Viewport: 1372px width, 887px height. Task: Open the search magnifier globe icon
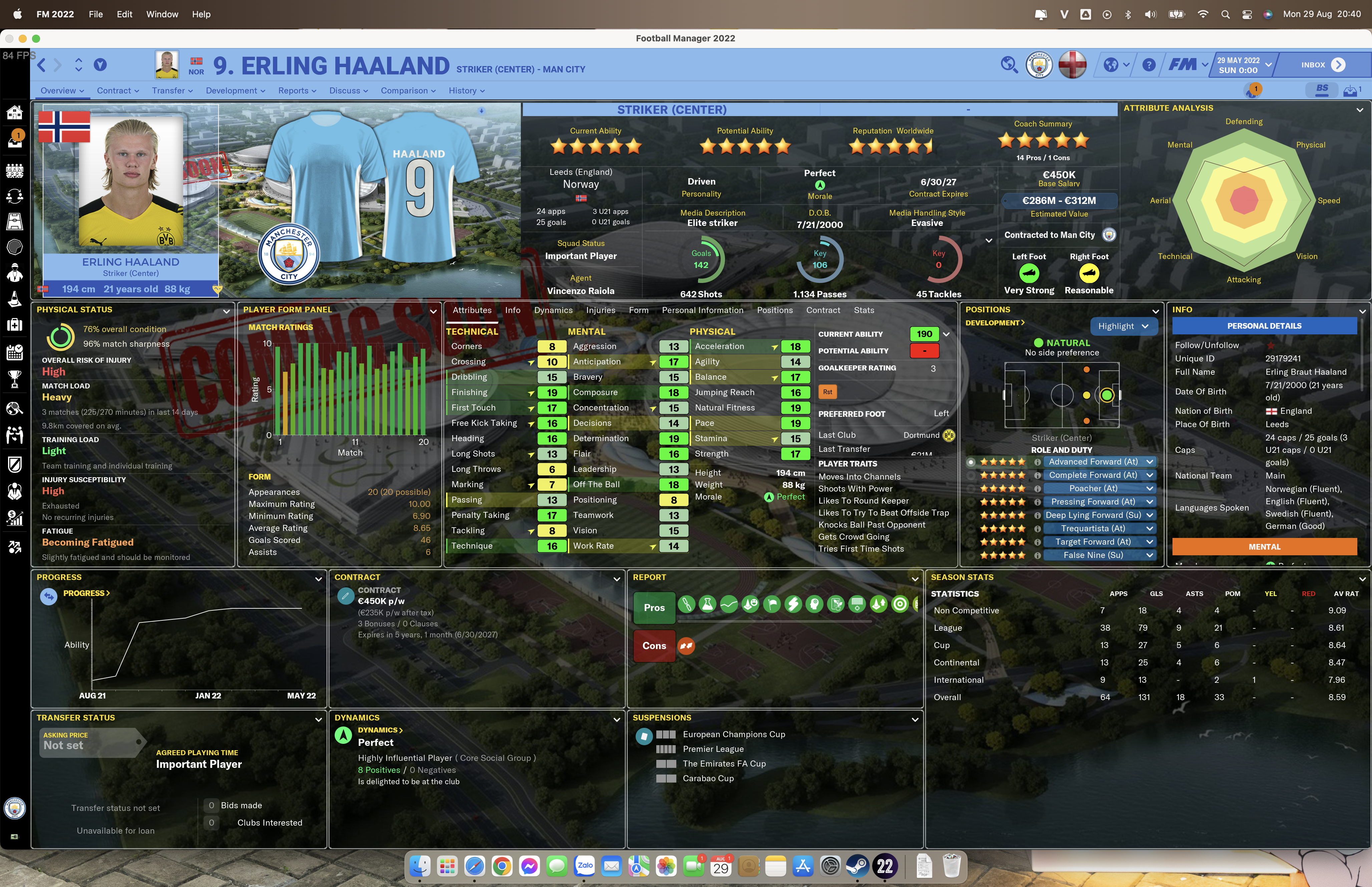coord(1009,64)
